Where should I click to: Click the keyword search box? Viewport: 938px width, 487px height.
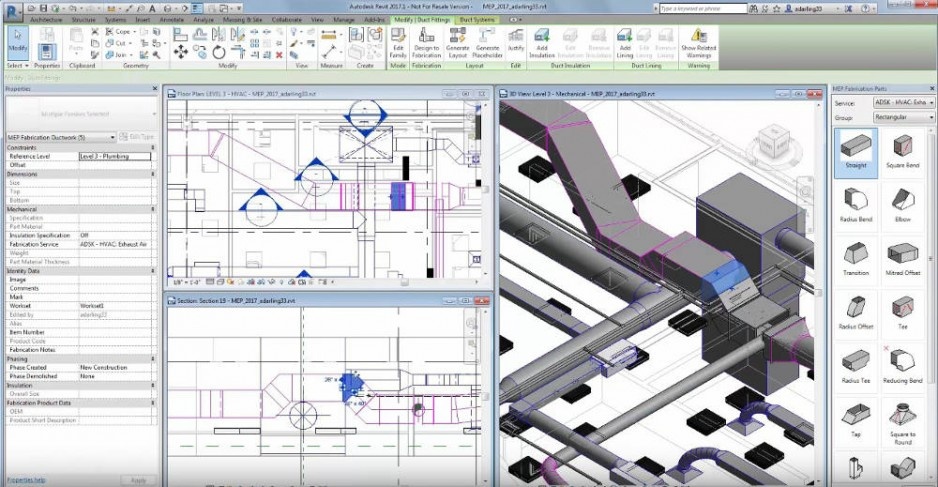point(703,9)
